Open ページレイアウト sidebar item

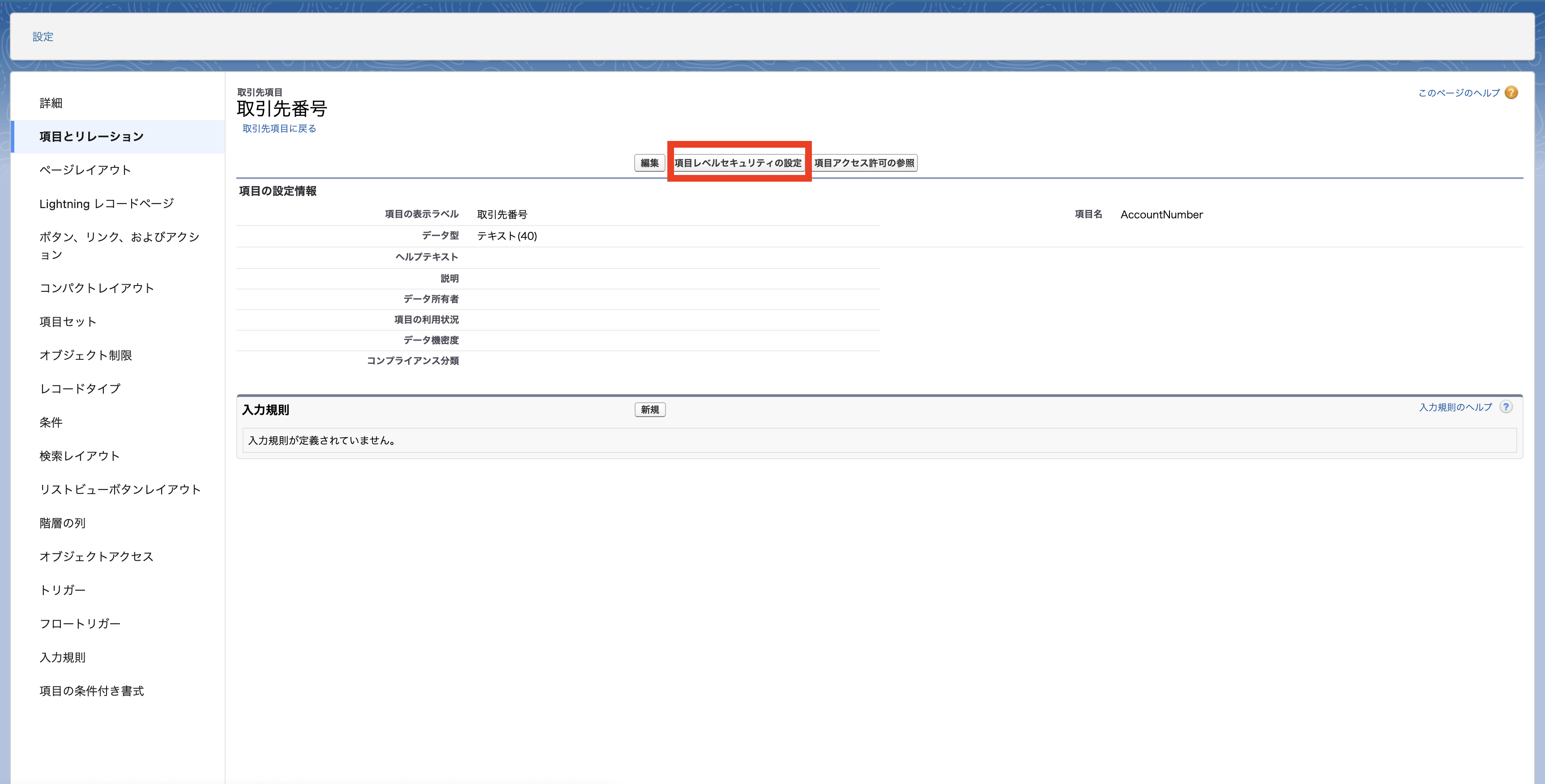click(x=85, y=170)
